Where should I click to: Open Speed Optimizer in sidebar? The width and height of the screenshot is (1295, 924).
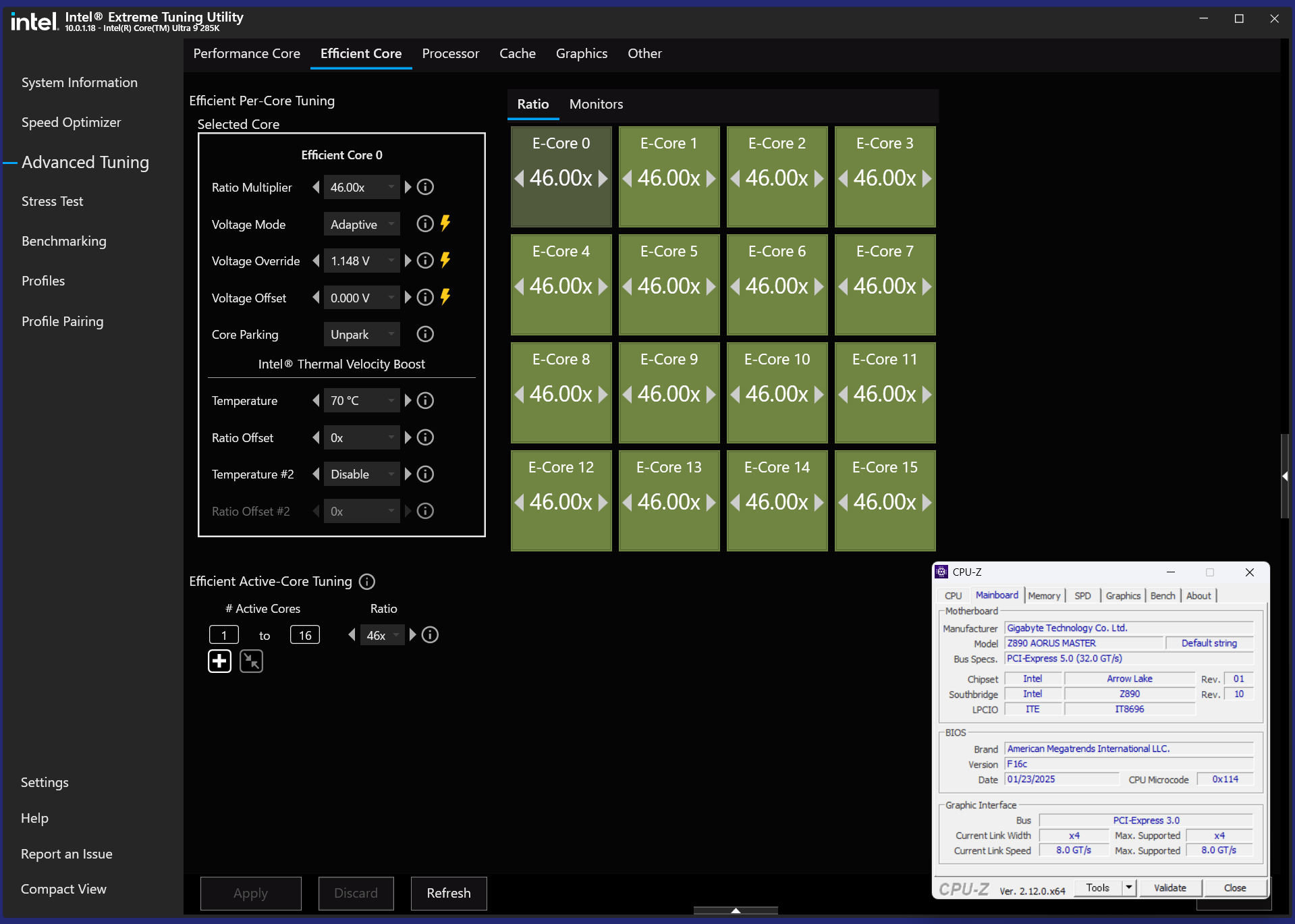71,122
